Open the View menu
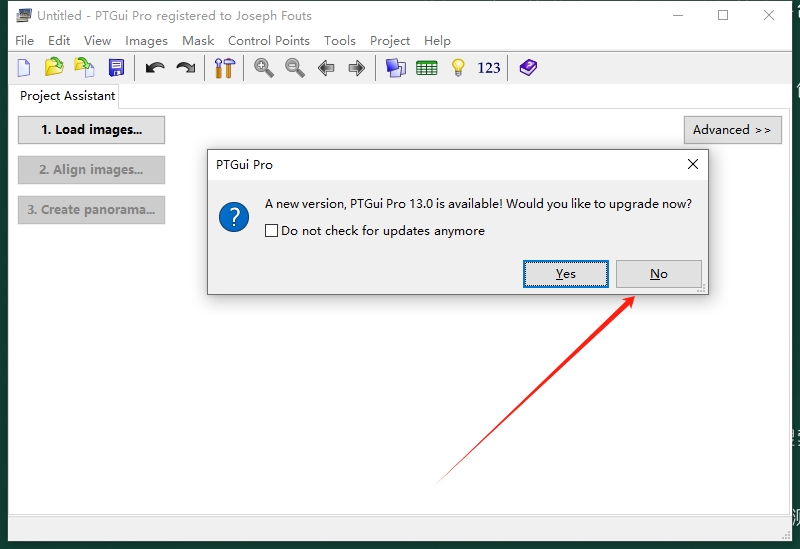 [x=97, y=41]
